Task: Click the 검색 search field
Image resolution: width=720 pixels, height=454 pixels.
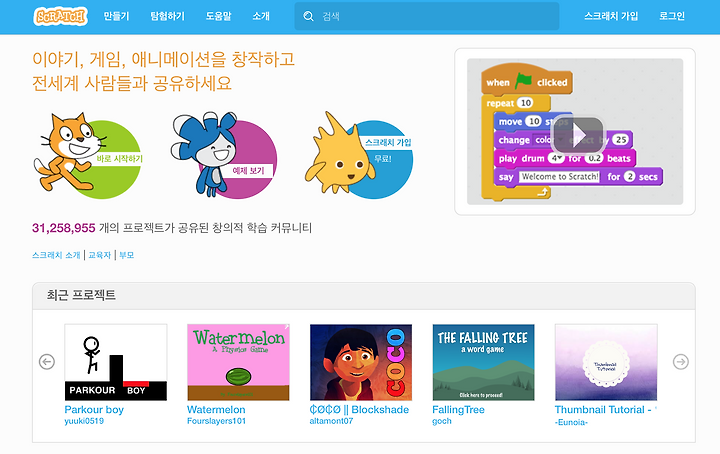Action: point(427,17)
